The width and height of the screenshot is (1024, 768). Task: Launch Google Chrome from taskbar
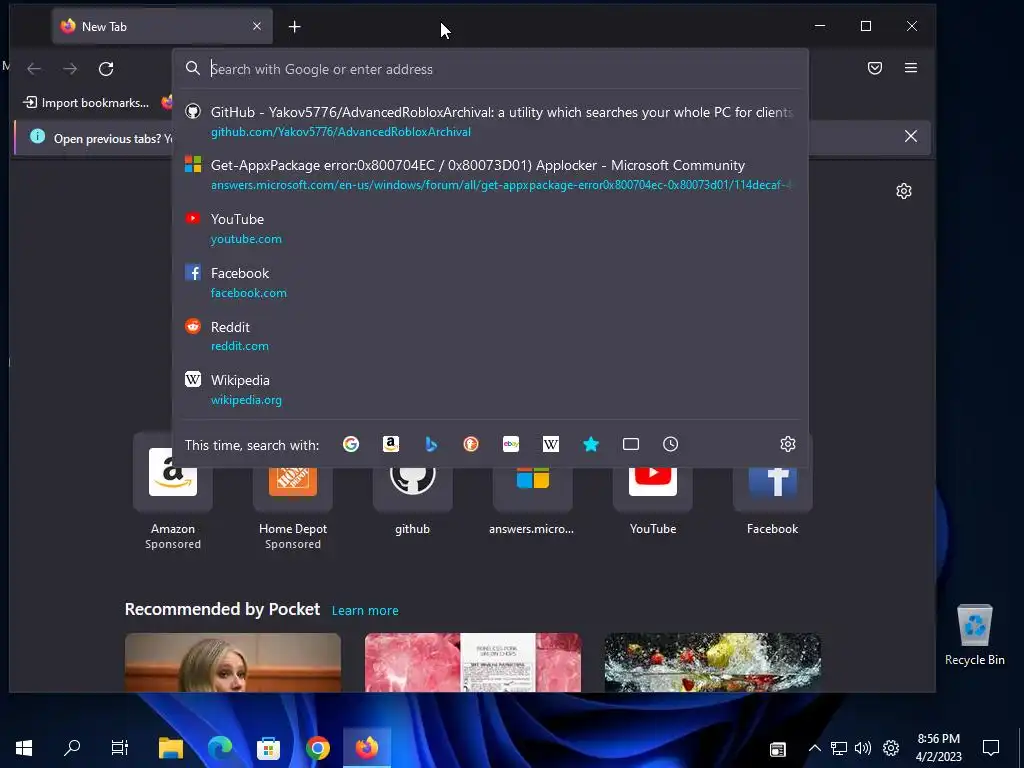click(317, 748)
